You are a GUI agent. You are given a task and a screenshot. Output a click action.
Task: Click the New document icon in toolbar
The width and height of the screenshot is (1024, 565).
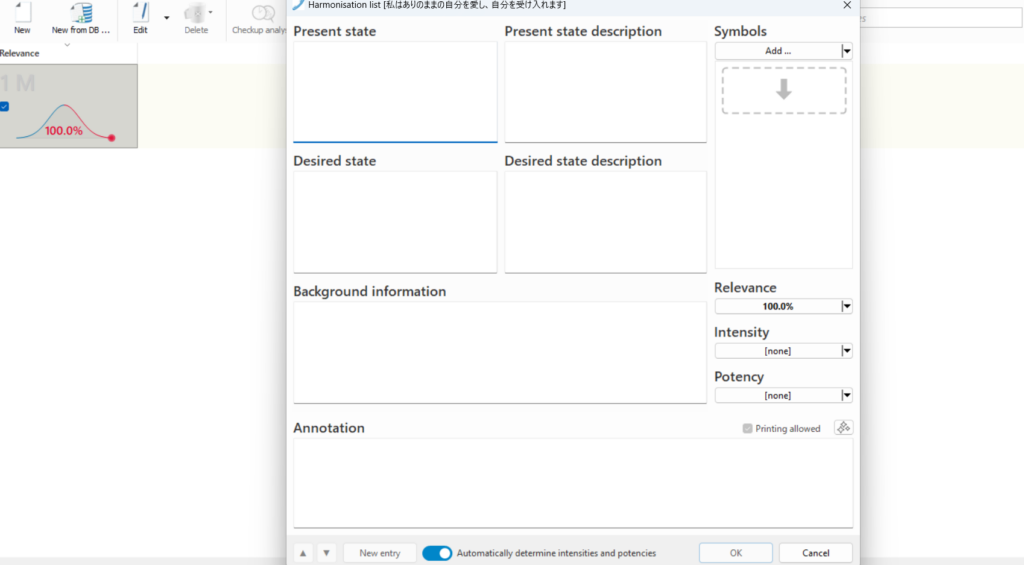click(x=22, y=13)
